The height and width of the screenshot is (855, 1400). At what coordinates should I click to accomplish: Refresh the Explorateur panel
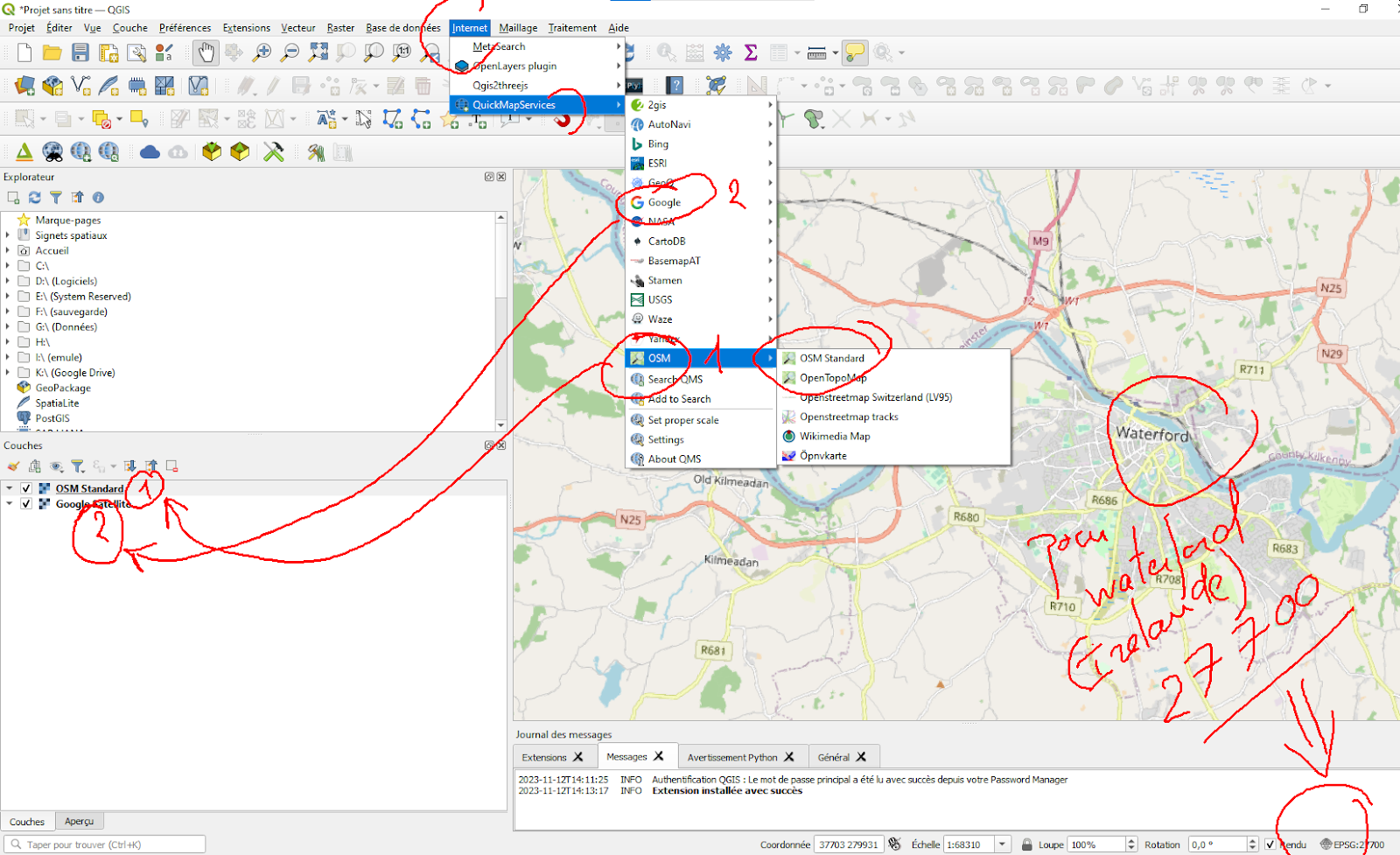click(35, 198)
